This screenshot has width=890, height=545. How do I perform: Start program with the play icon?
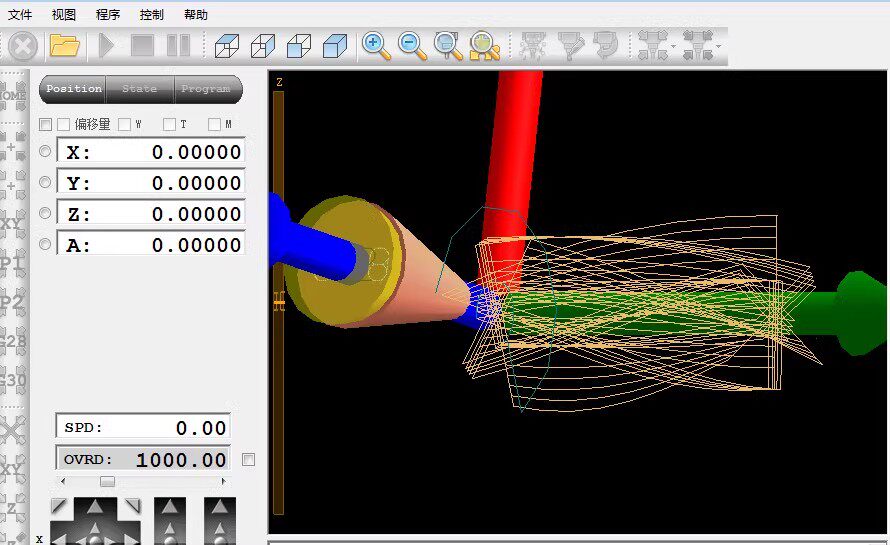(x=106, y=45)
